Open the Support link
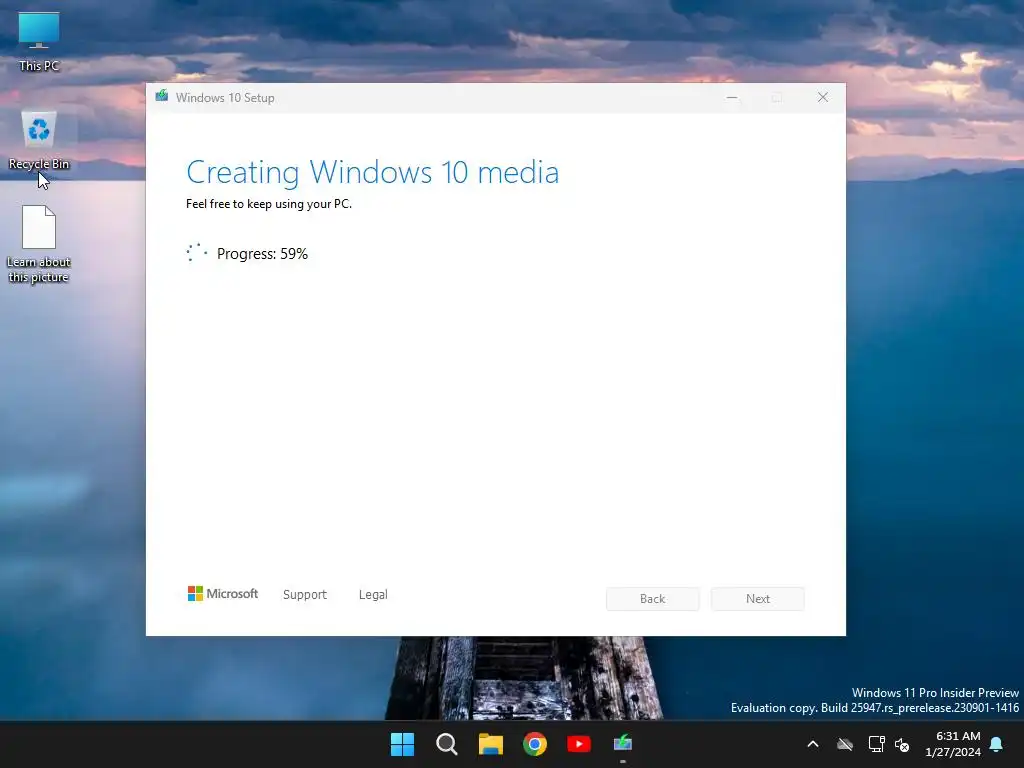 coord(304,594)
